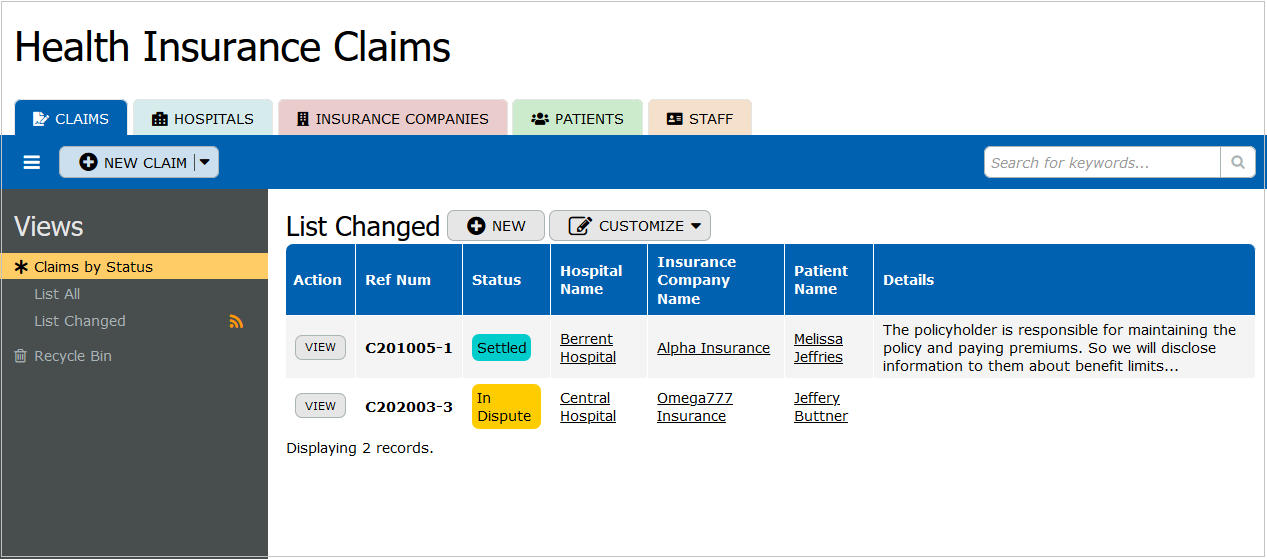Click the Patients tab people icon

click(540, 119)
